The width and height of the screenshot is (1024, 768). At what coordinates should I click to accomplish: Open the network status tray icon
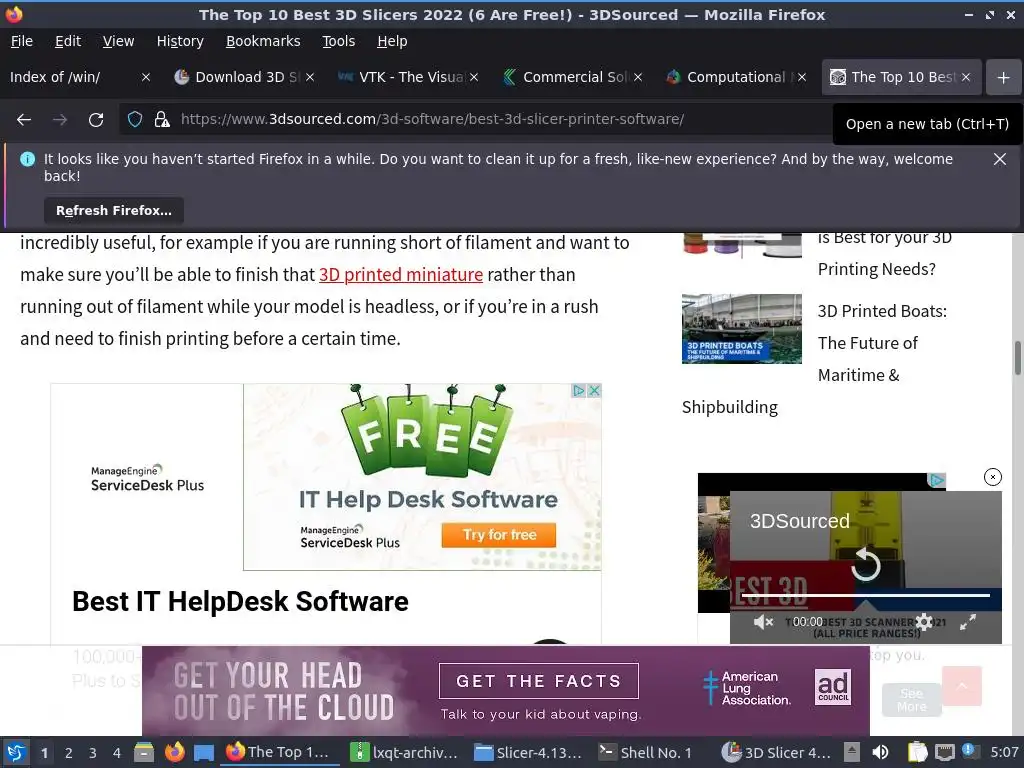pos(945,752)
